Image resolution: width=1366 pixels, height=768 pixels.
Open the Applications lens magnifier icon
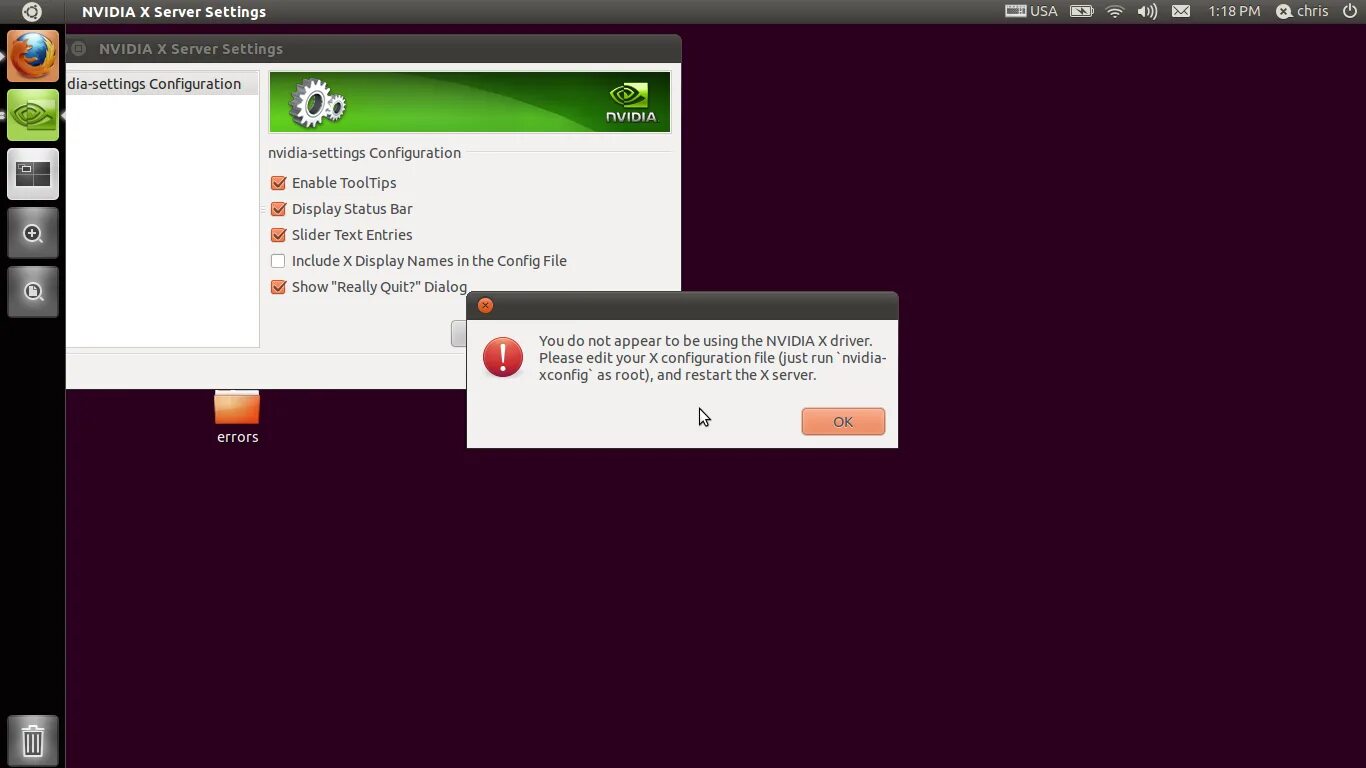pos(33,233)
